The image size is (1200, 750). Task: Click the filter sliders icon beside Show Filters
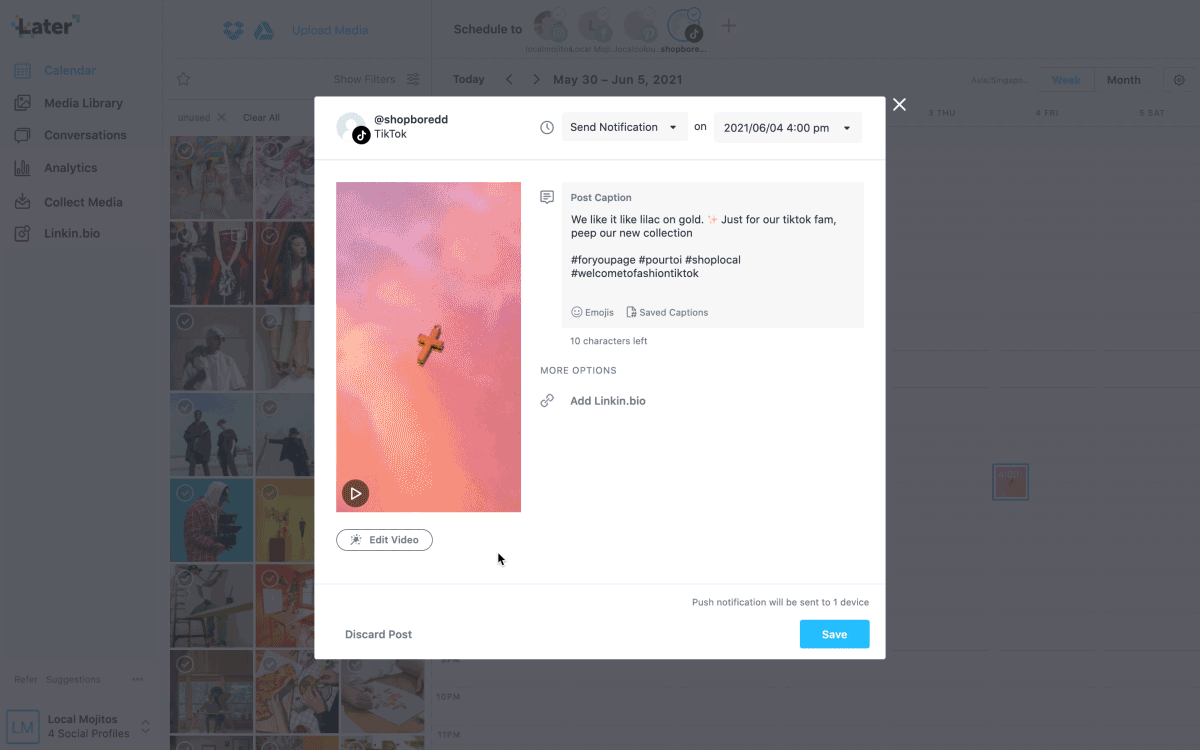pos(413,79)
